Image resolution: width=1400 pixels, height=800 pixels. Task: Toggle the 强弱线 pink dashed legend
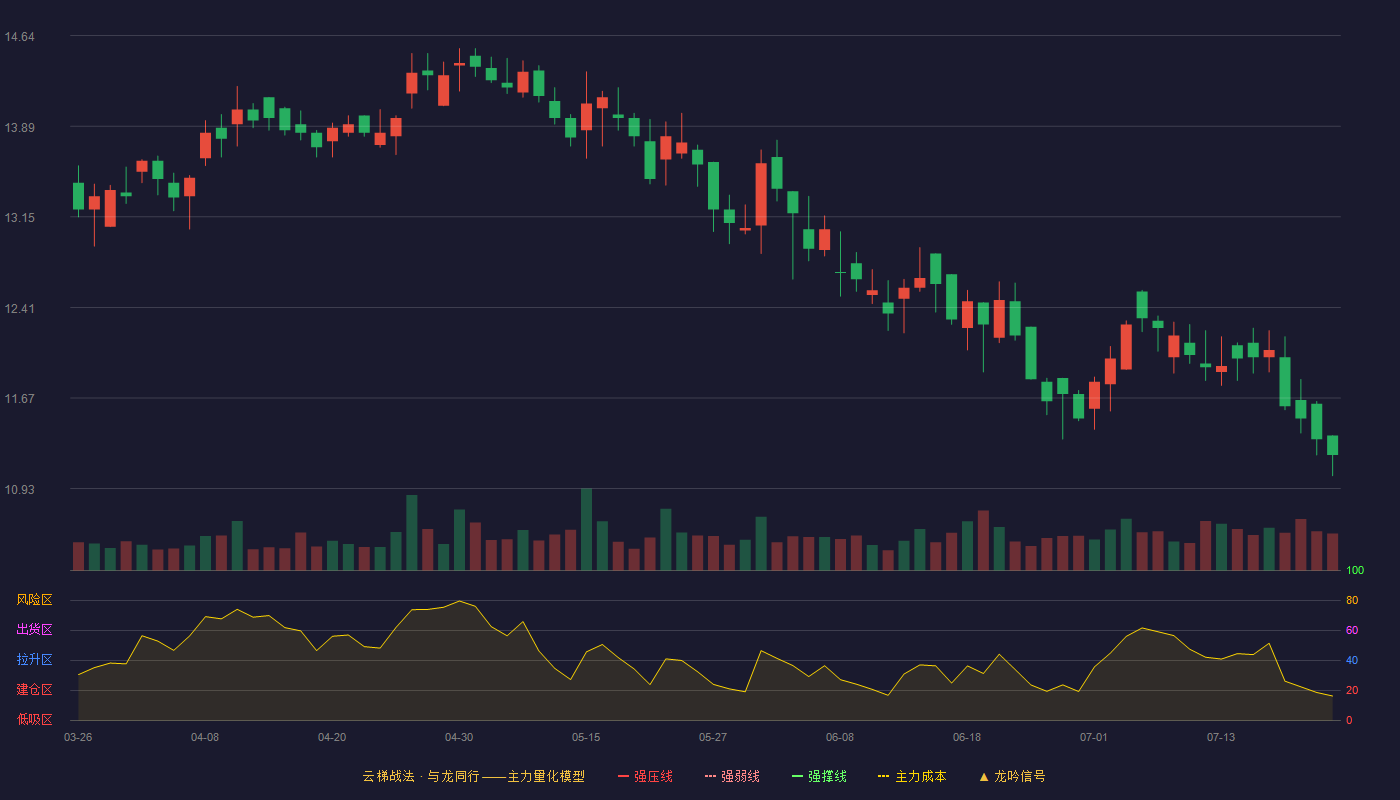click(732, 776)
